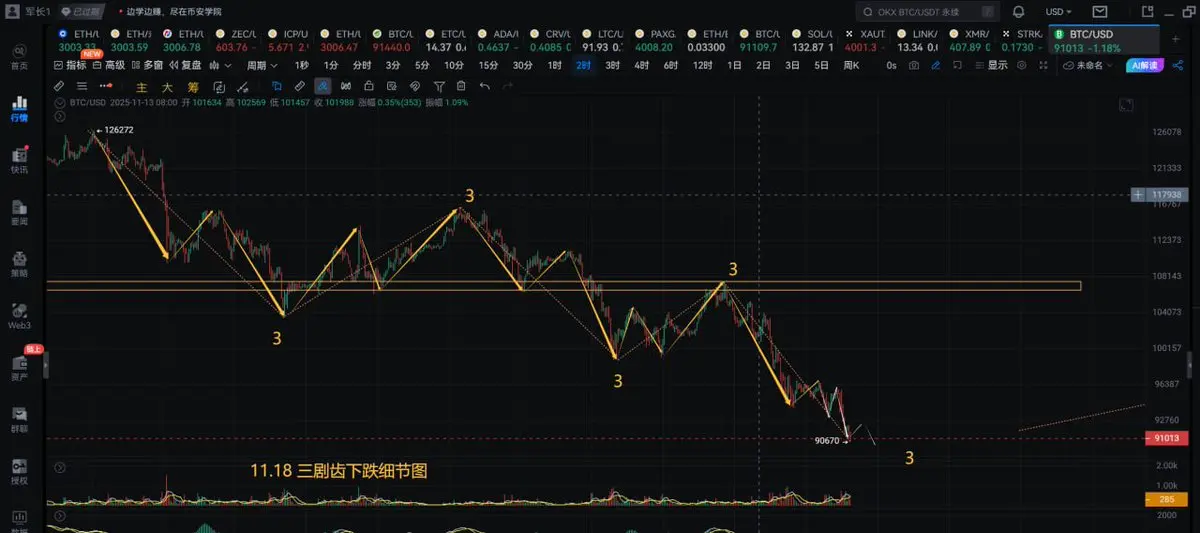Click the filter funnel icon
The height and width of the screenshot is (533, 1200).
[x=439, y=87]
